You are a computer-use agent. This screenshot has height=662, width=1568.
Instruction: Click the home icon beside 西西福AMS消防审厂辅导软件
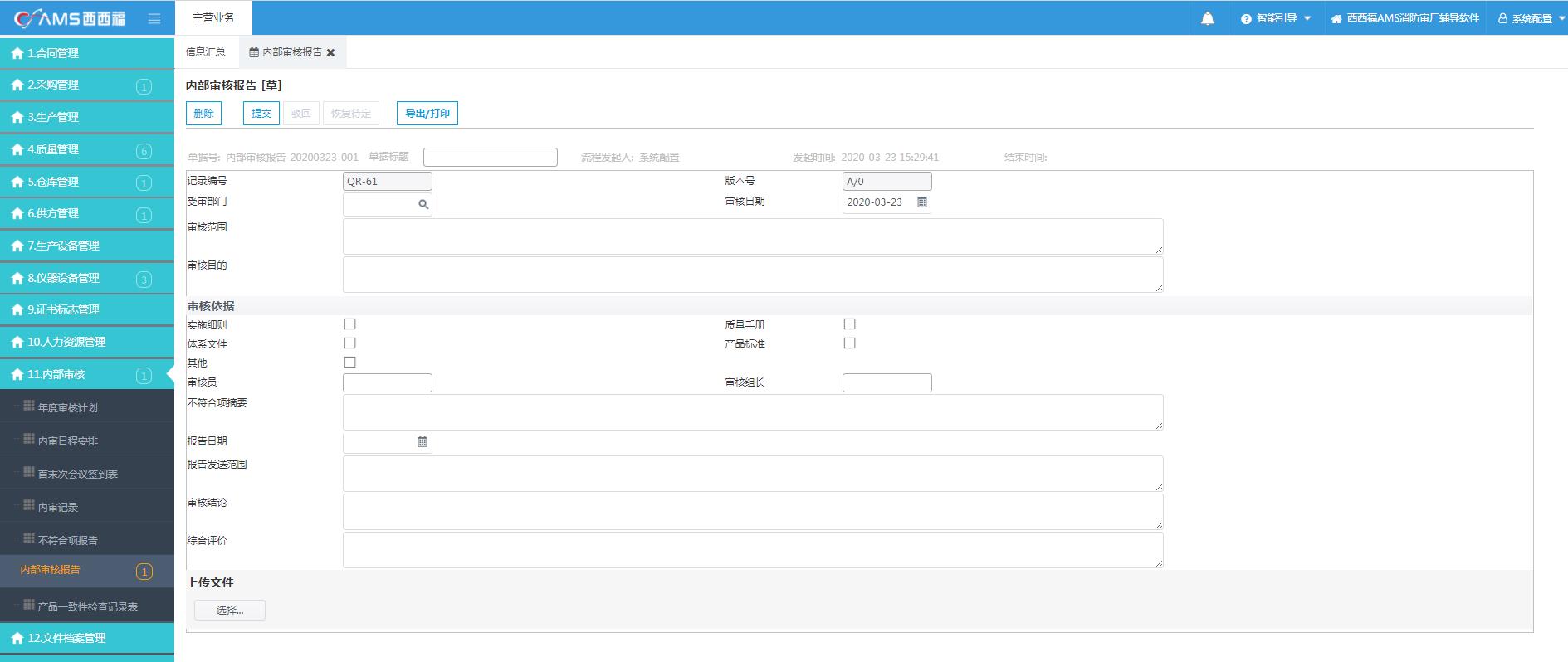pos(1336,18)
